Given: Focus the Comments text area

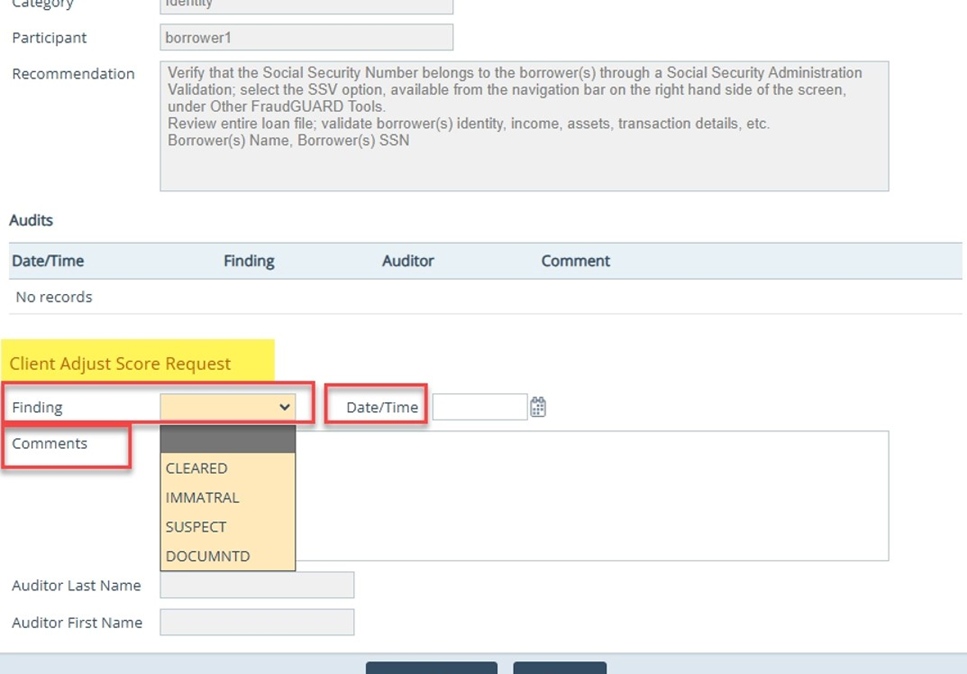Looking at the screenshot, I should click(x=590, y=495).
